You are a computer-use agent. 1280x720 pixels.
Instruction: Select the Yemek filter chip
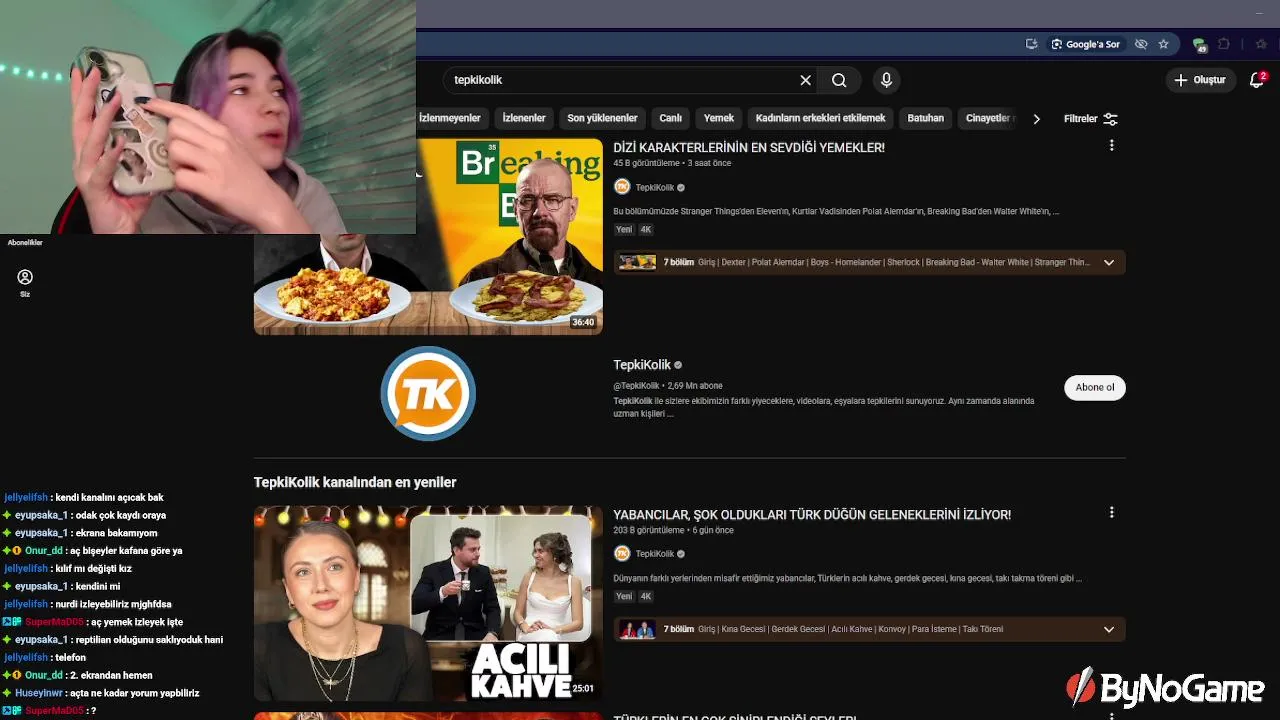point(718,118)
